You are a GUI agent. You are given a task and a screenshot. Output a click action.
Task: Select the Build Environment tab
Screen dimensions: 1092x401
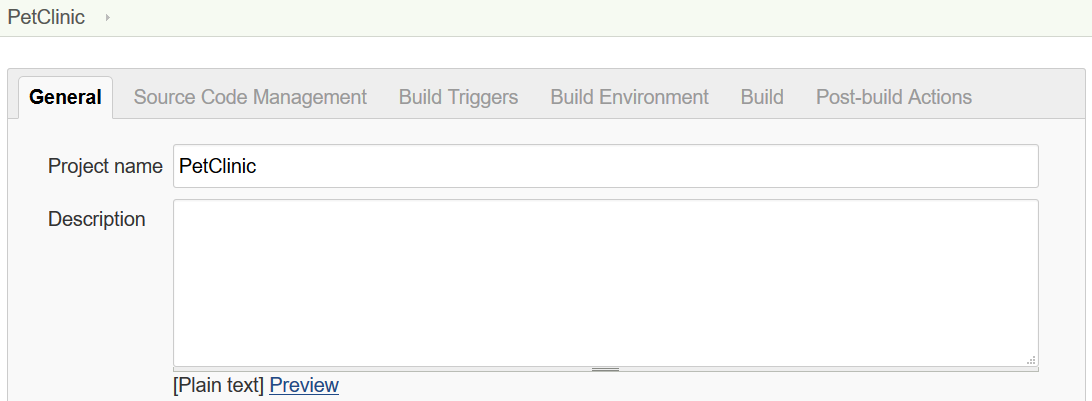point(630,97)
